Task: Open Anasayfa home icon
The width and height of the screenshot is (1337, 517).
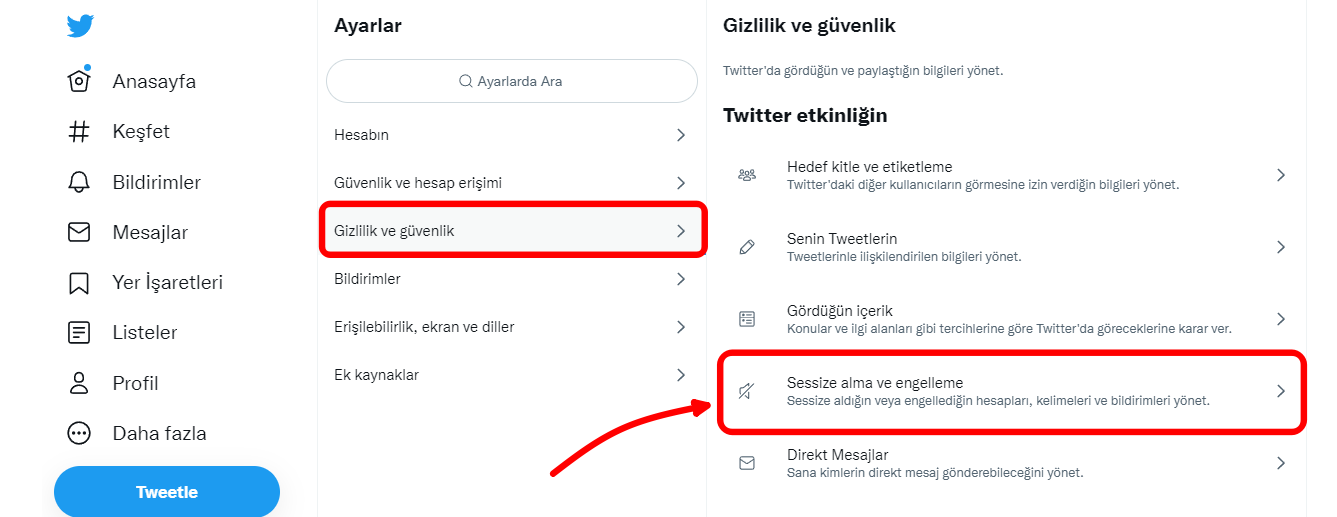Action: (x=79, y=81)
